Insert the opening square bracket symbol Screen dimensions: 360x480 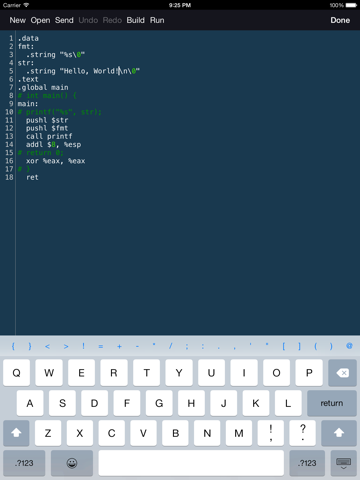(283, 346)
